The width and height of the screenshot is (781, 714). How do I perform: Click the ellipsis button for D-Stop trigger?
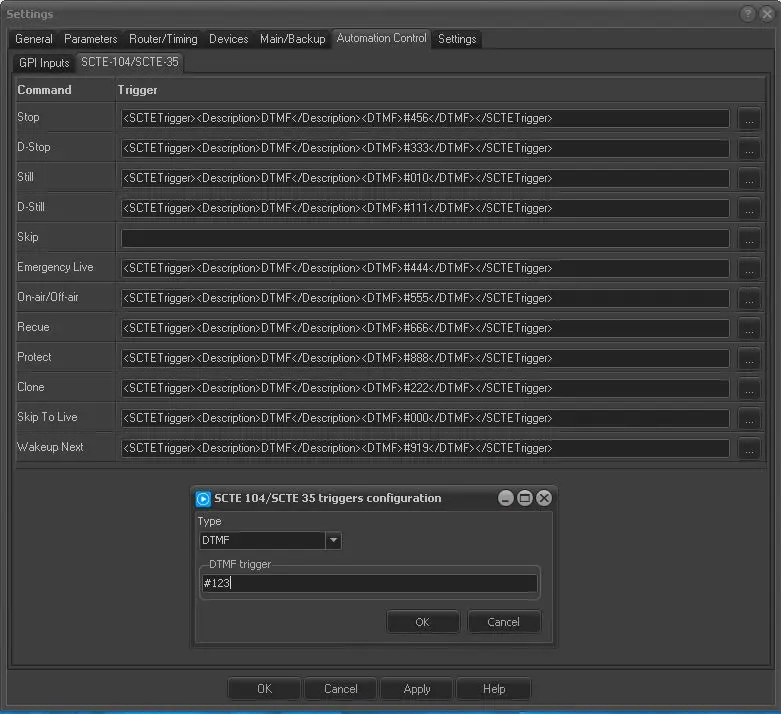[x=749, y=149]
